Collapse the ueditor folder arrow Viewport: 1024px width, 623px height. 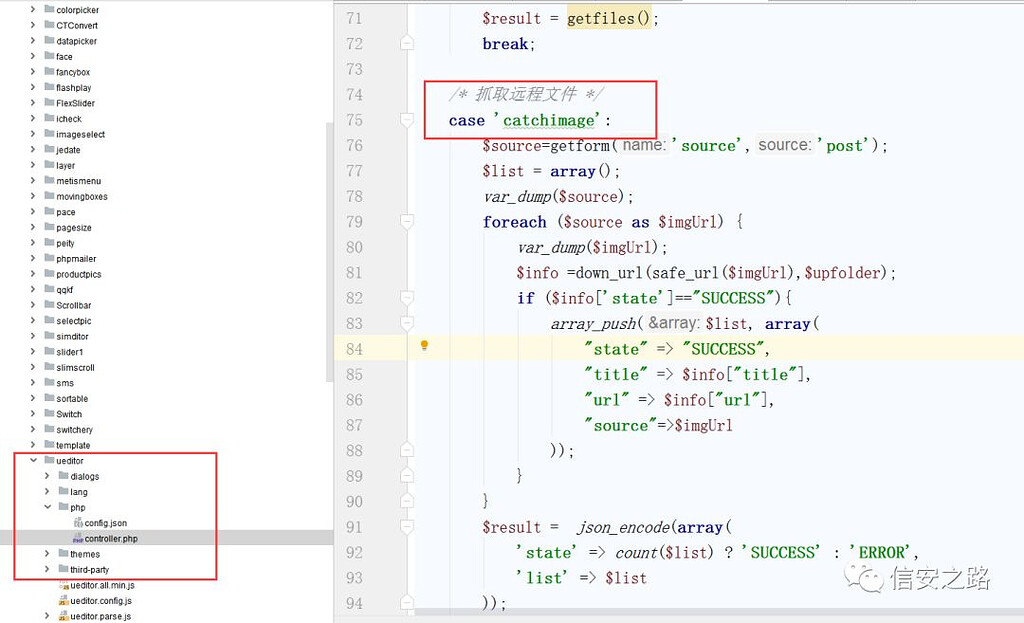[33, 460]
